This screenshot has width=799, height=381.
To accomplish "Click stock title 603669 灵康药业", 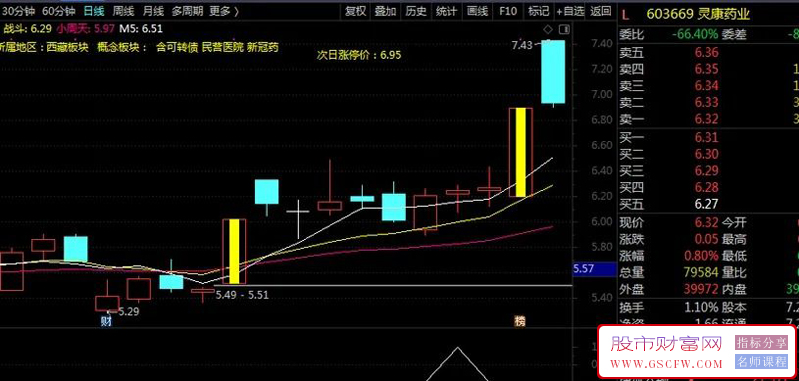I will (698, 14).
